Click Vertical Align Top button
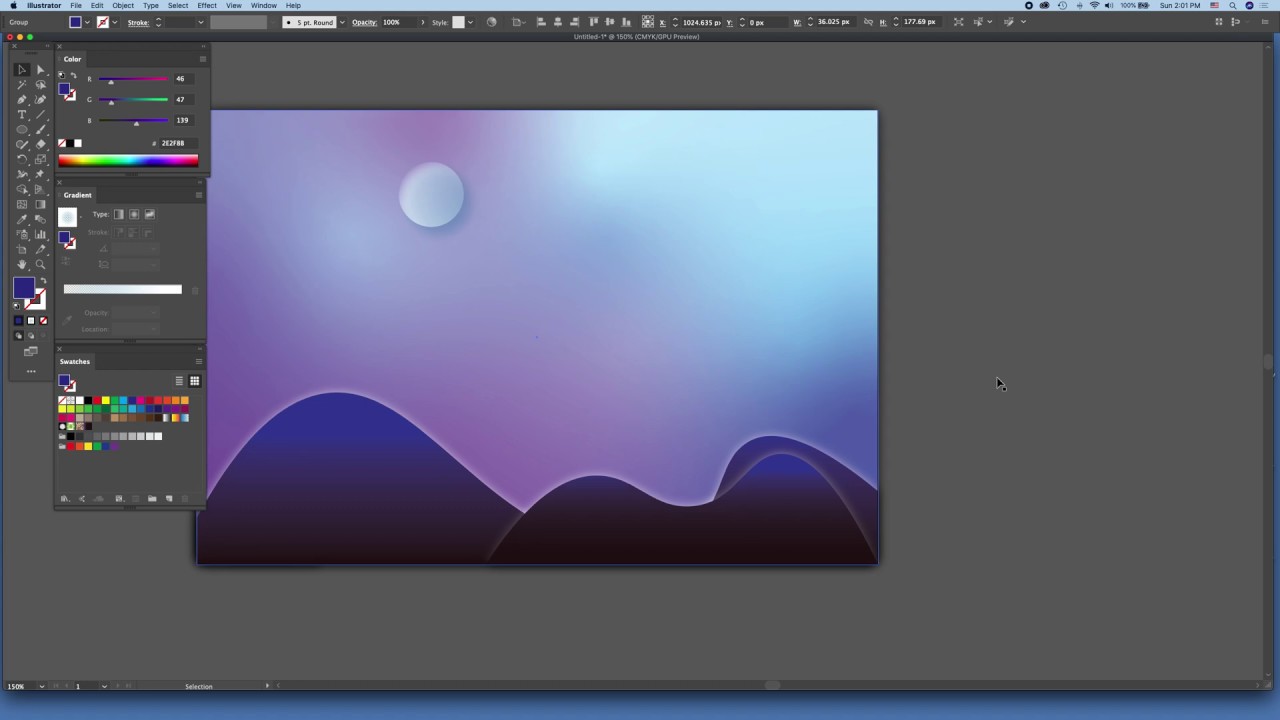 594,22
